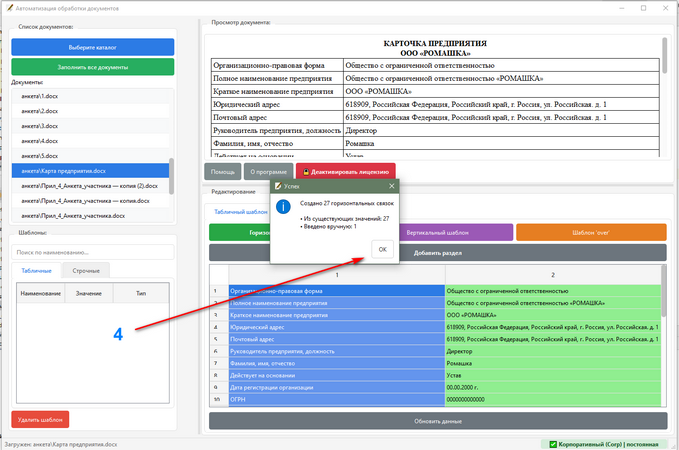Screen dimensions: 679x450
Task: Click the pencil icon in the Успех dialog title
Action: 278,186
